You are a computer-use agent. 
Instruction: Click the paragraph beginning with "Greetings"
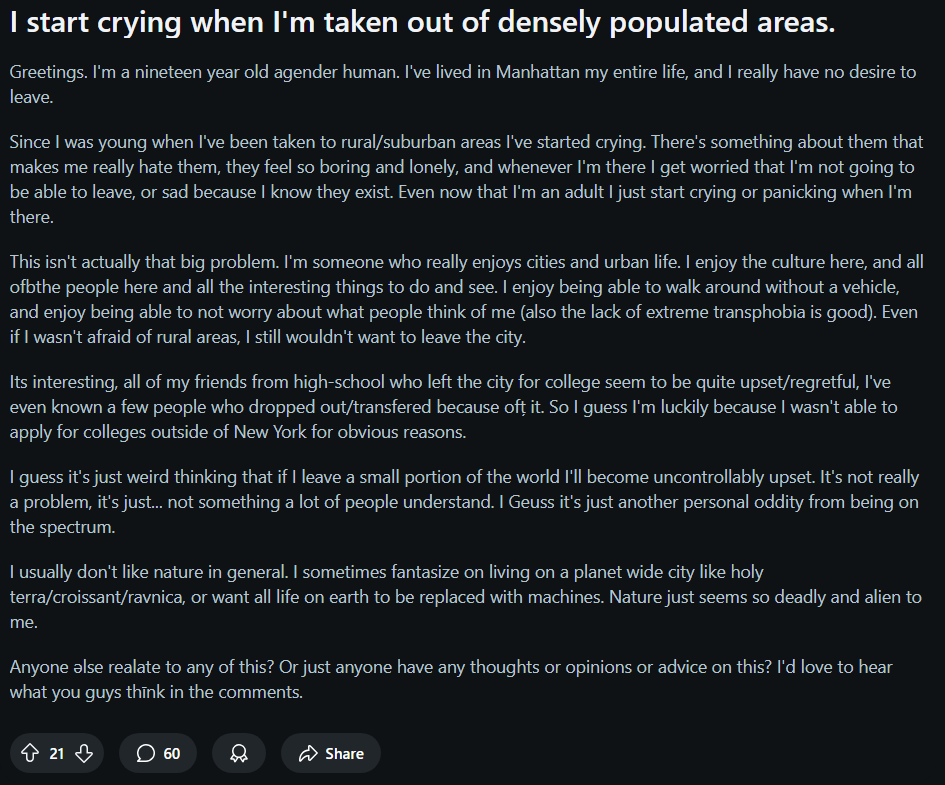point(460,84)
